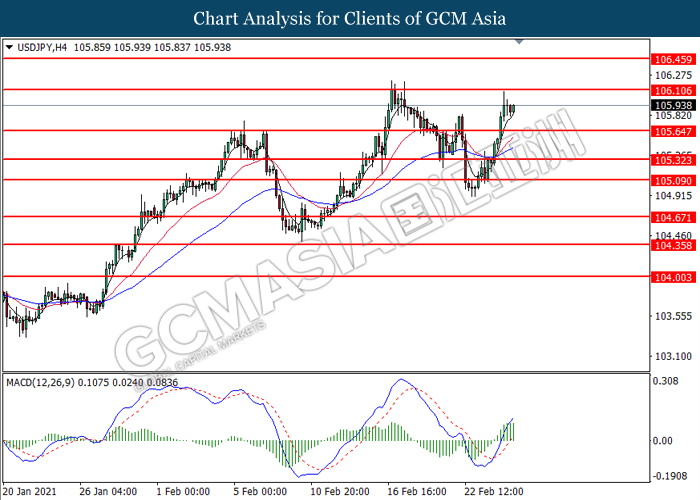Screen dimensions: 700x500
Task: Click the chart shift triangle marker at top
Action: (519, 42)
